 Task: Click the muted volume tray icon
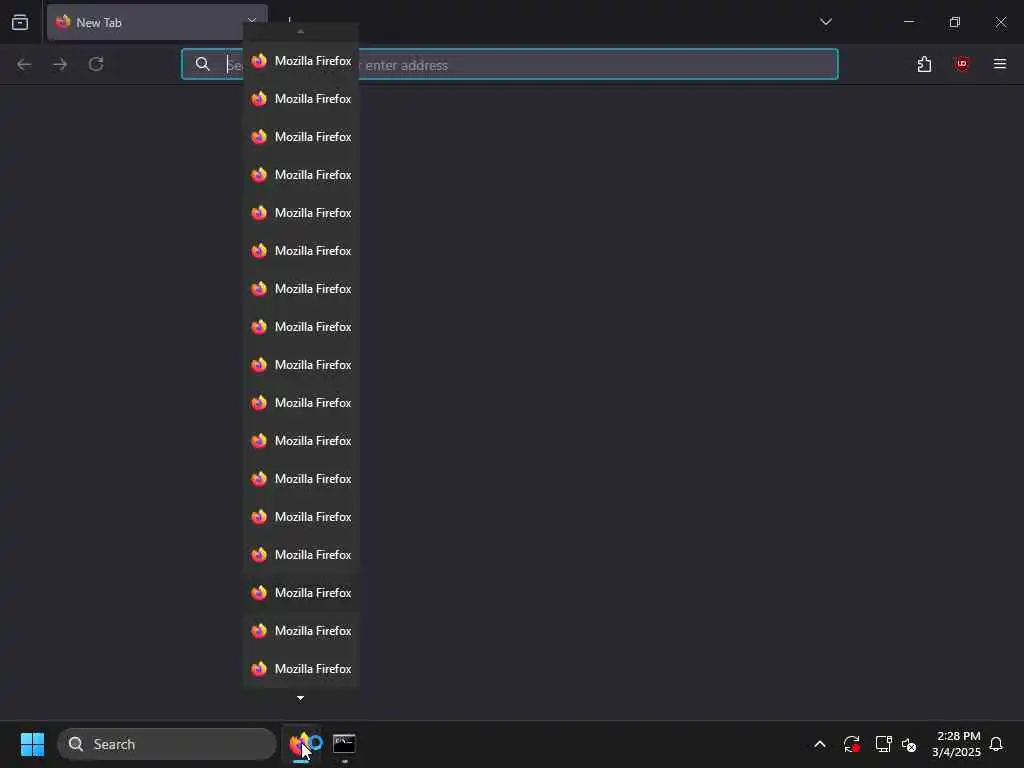click(x=909, y=744)
